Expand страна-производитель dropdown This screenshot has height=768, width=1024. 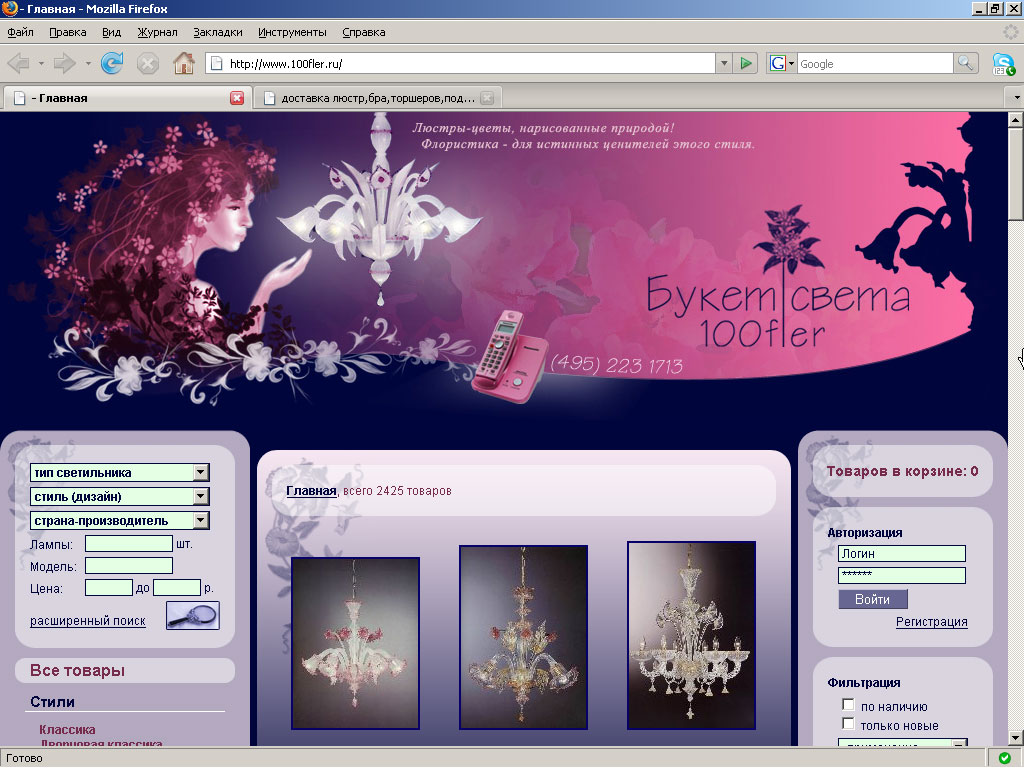pyautogui.click(x=201, y=520)
